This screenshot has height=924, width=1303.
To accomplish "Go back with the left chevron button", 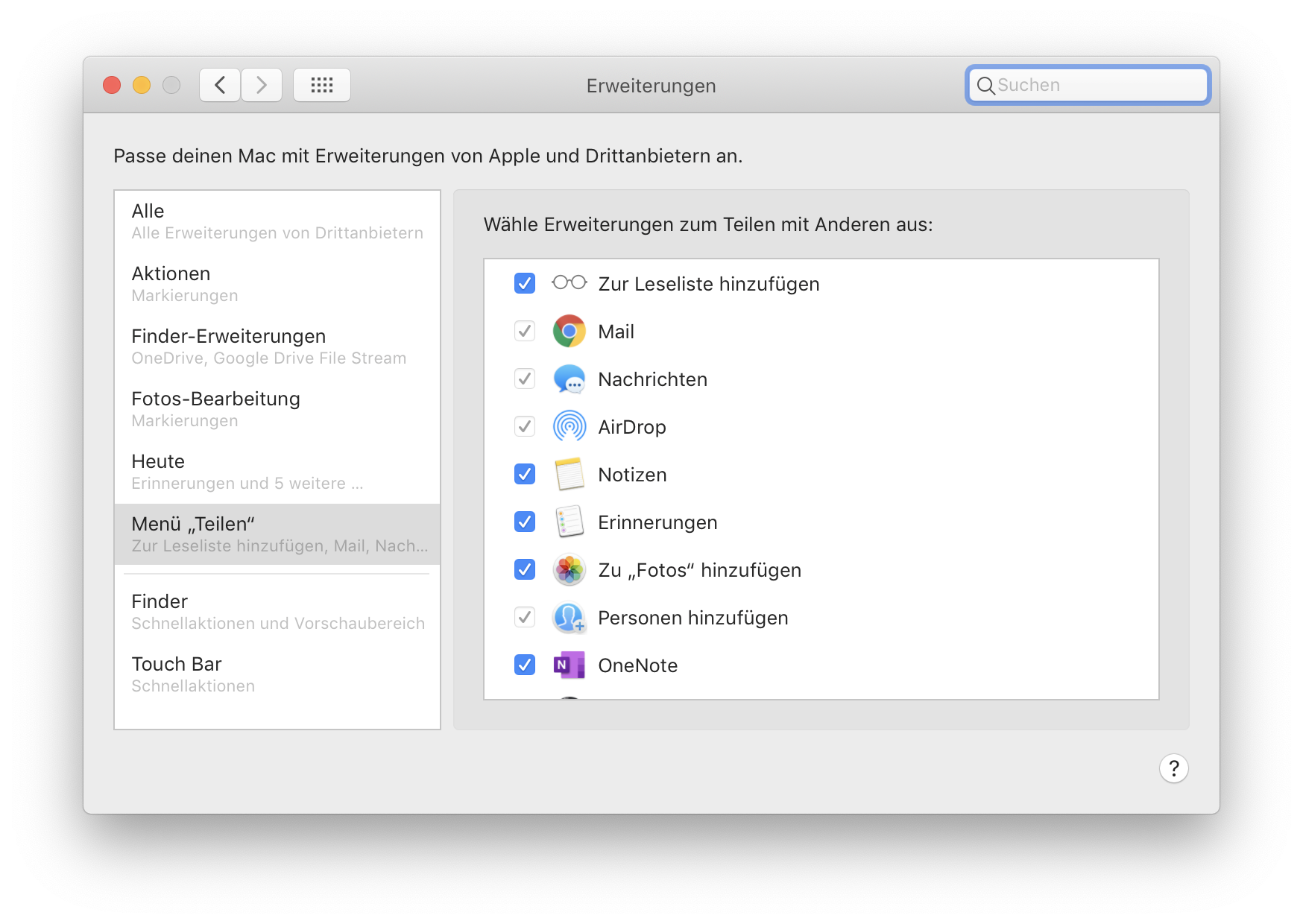I will pyautogui.click(x=220, y=85).
